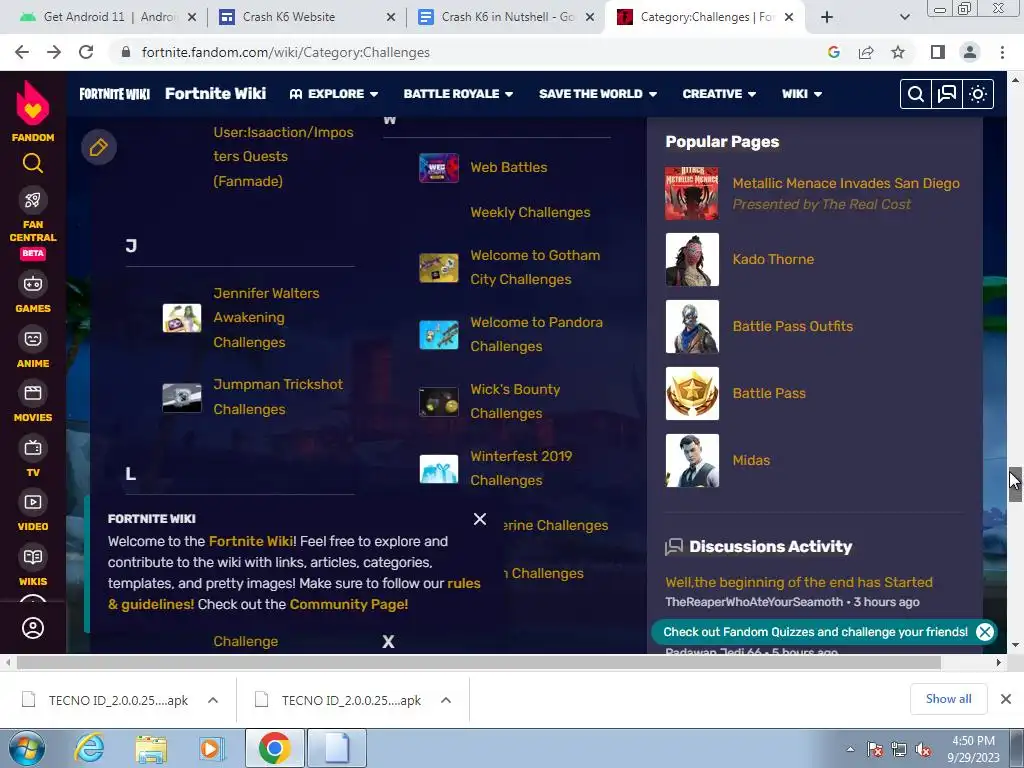Open options for first TECNO ID download
Screen dimensions: 1024x768
pos(213,700)
